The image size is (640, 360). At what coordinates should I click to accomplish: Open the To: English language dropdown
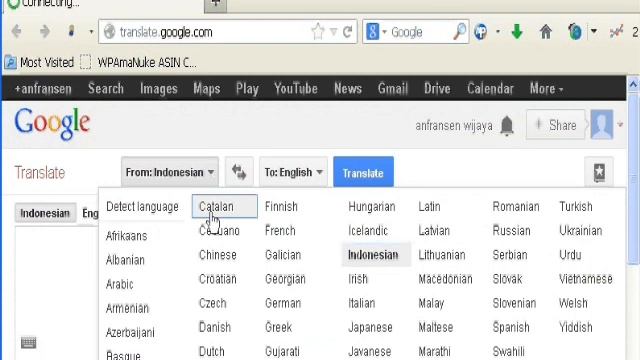293,172
